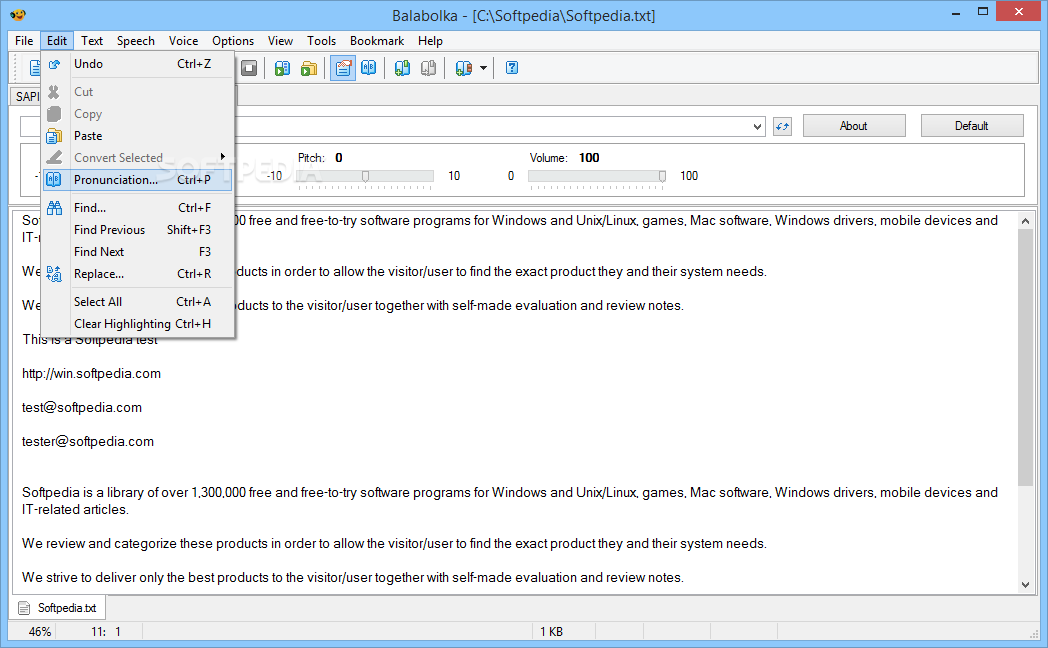Open the Tools menu
This screenshot has height=648, width=1048.
pos(321,41)
